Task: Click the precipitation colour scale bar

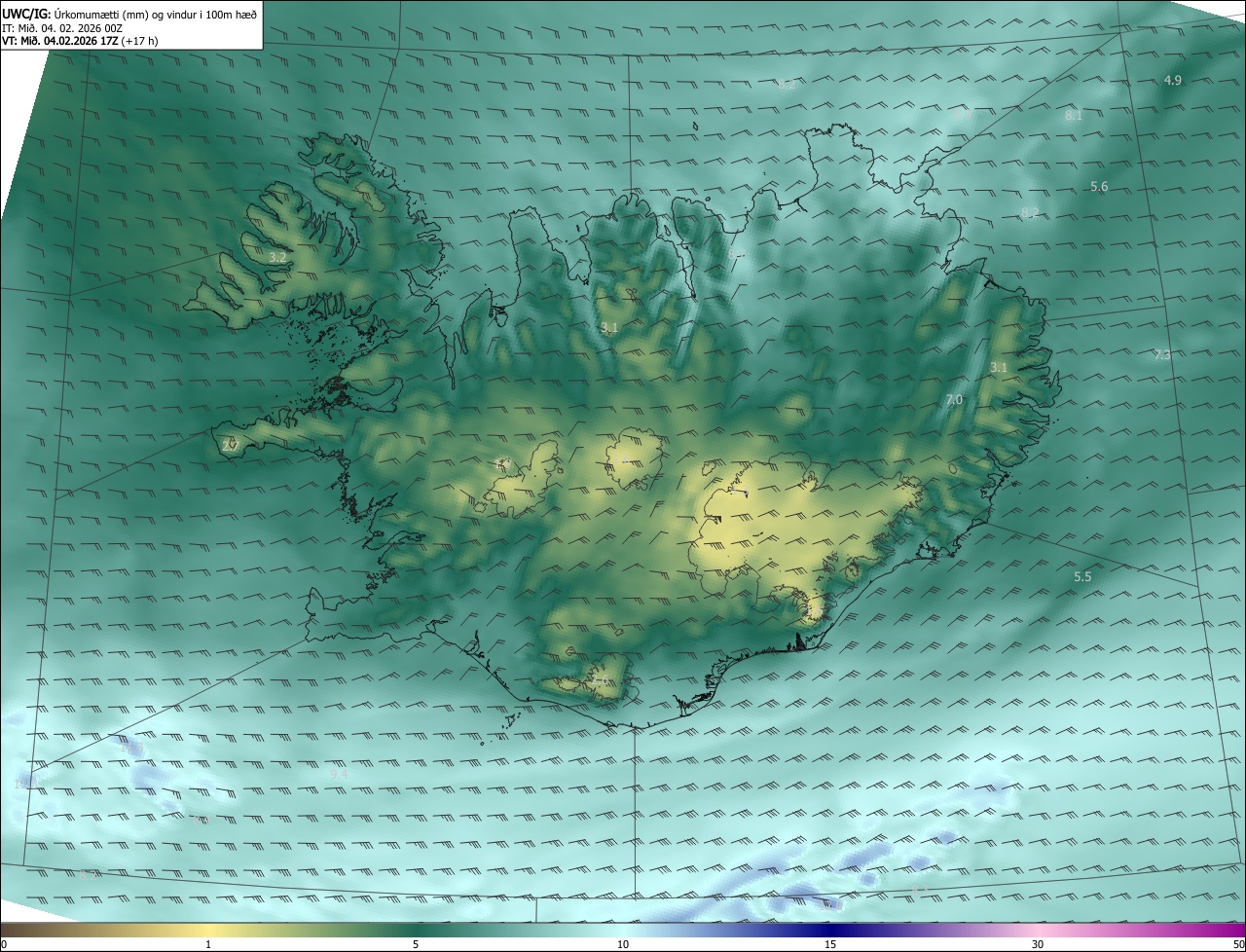Action: [x=623, y=930]
